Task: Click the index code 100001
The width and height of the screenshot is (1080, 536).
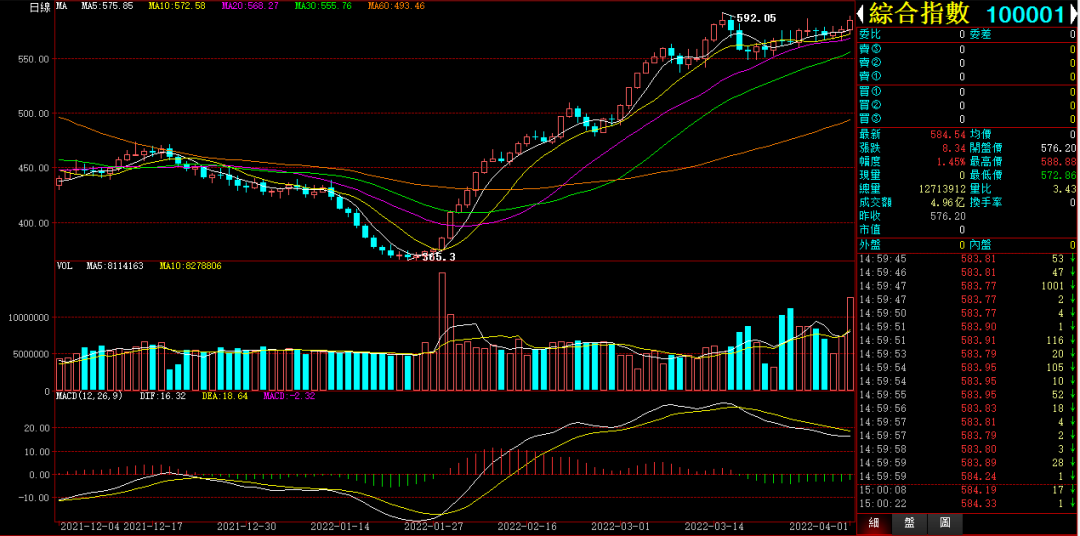Action: 1026,14
